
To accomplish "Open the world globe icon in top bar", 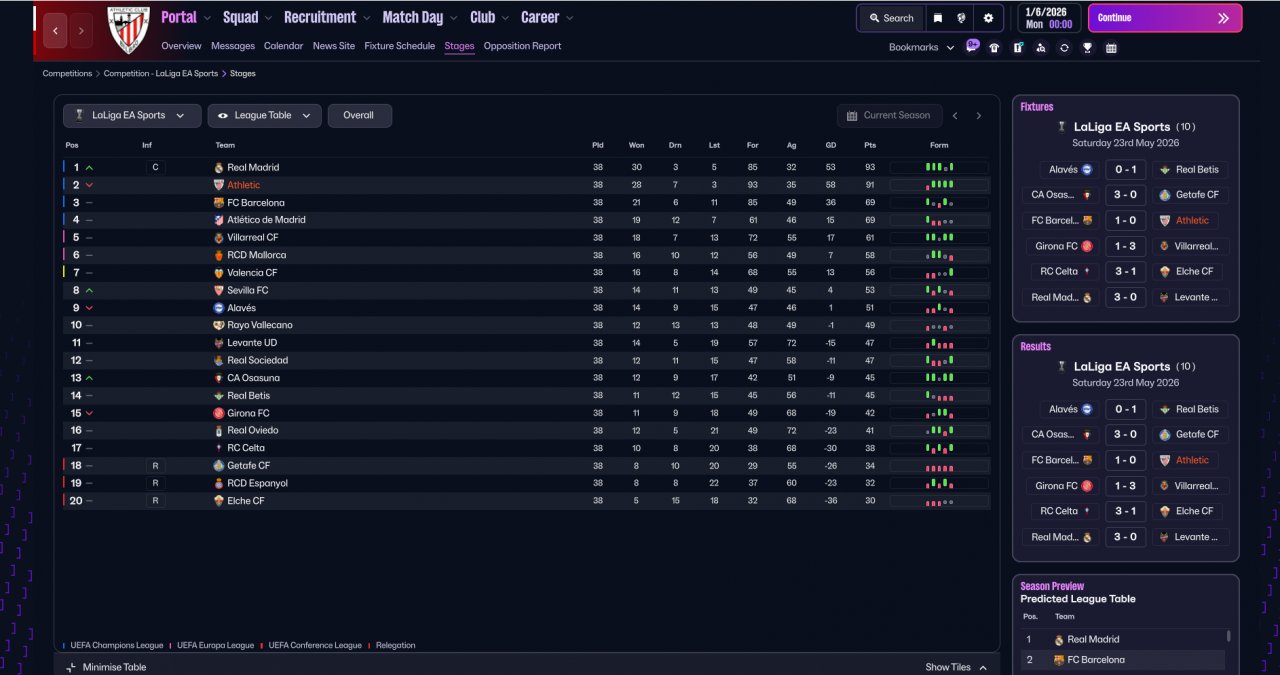I will 961,18.
